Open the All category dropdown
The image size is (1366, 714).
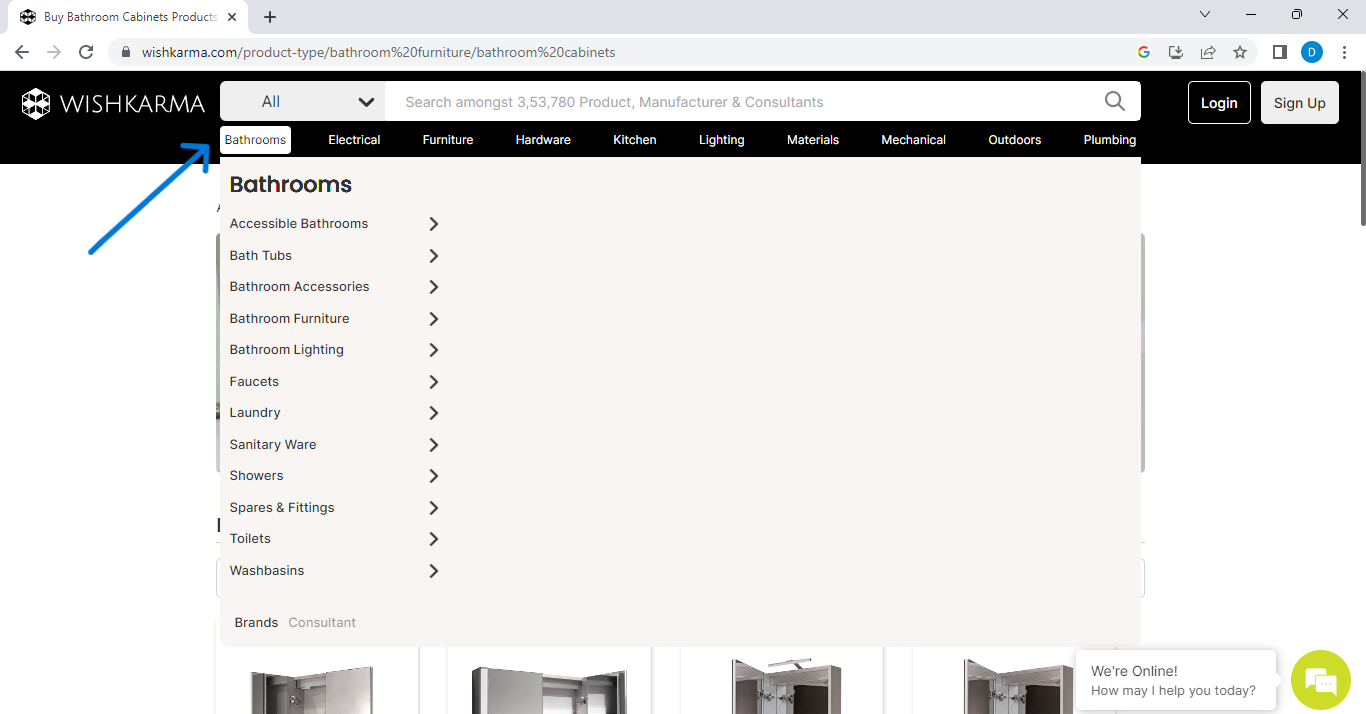(302, 101)
